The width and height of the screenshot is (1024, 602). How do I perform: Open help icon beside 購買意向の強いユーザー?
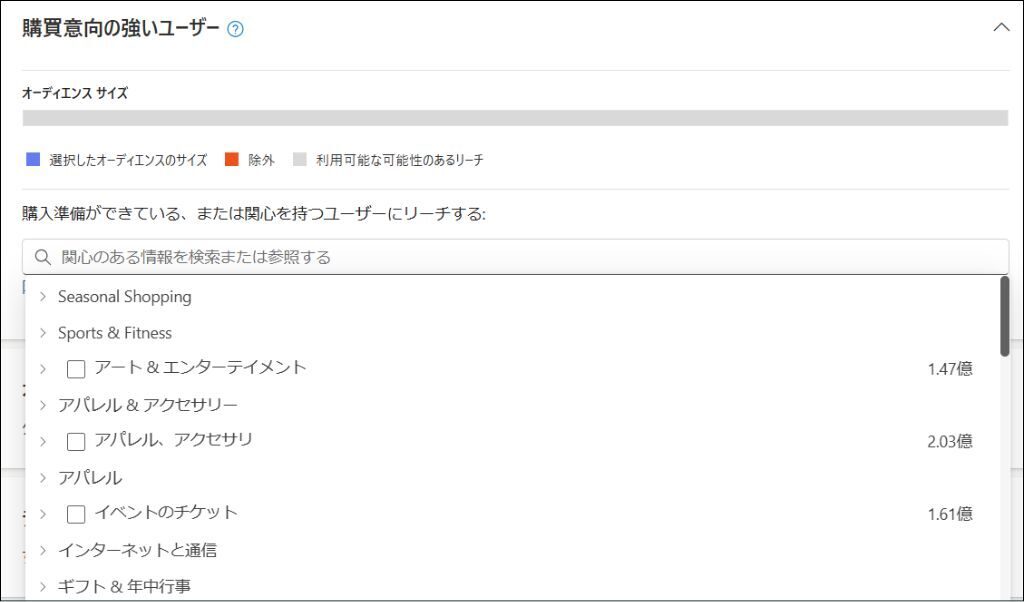[235, 29]
